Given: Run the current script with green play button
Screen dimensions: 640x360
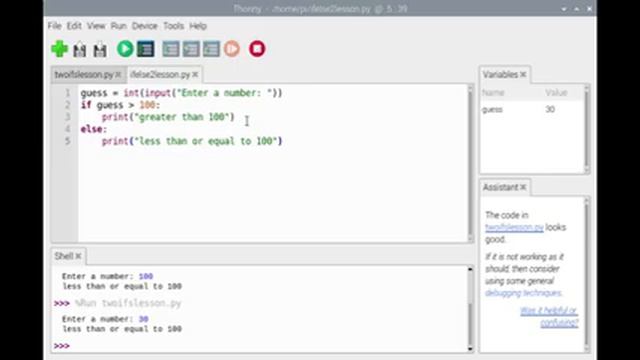Looking at the screenshot, I should pyautogui.click(x=125, y=49).
